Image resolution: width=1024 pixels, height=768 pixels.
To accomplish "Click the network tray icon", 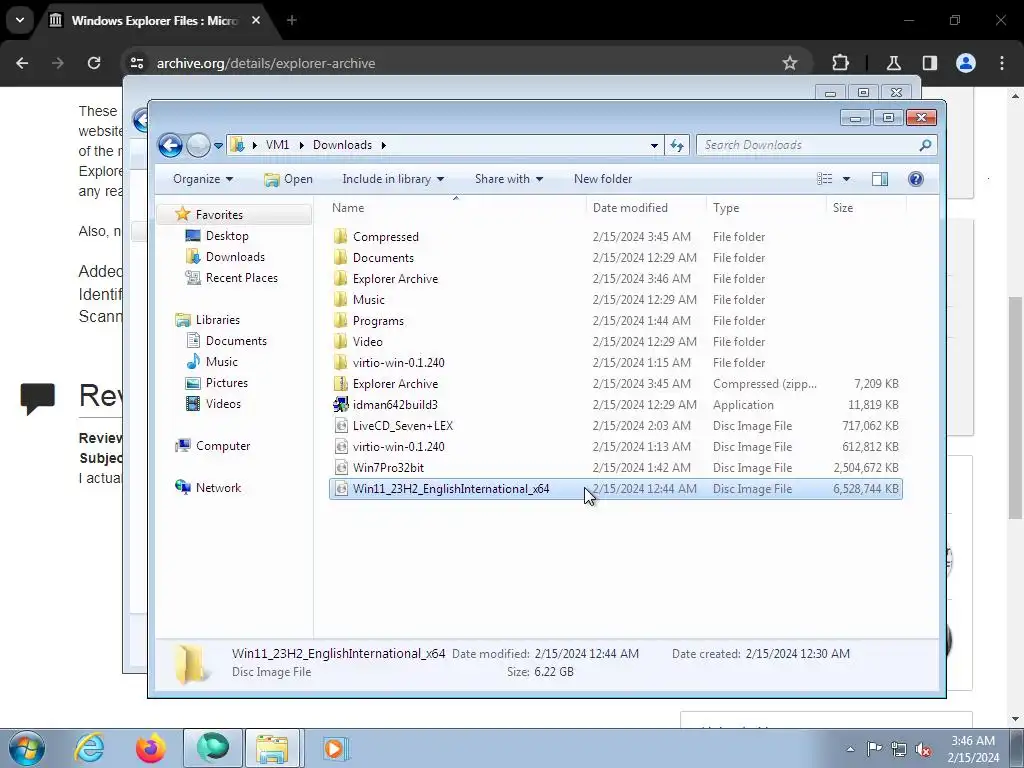I will point(899,749).
